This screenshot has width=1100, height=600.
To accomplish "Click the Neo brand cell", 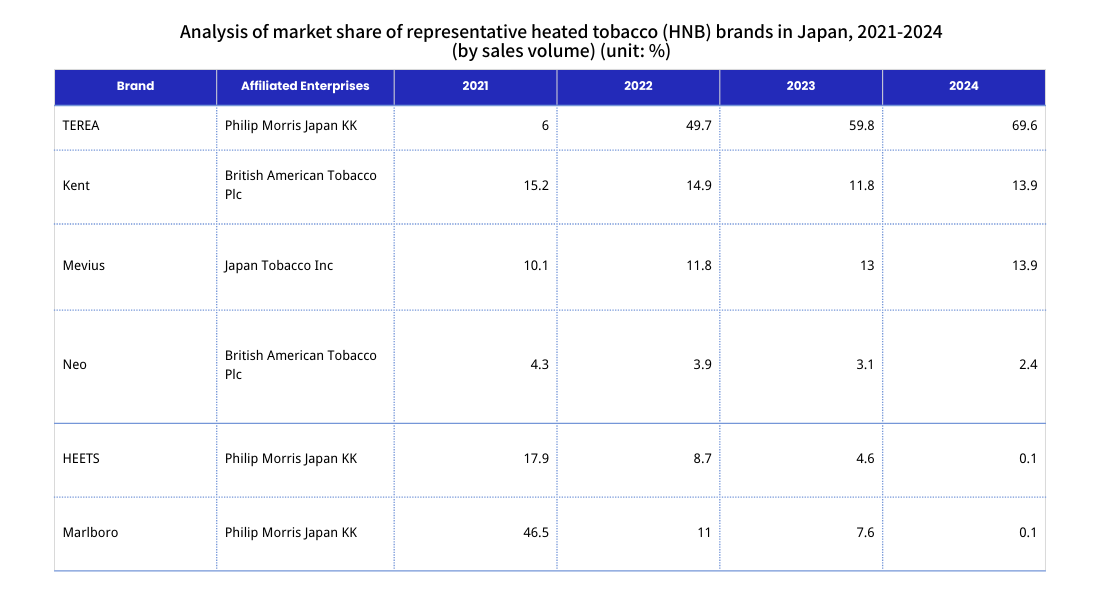I will pos(75,364).
